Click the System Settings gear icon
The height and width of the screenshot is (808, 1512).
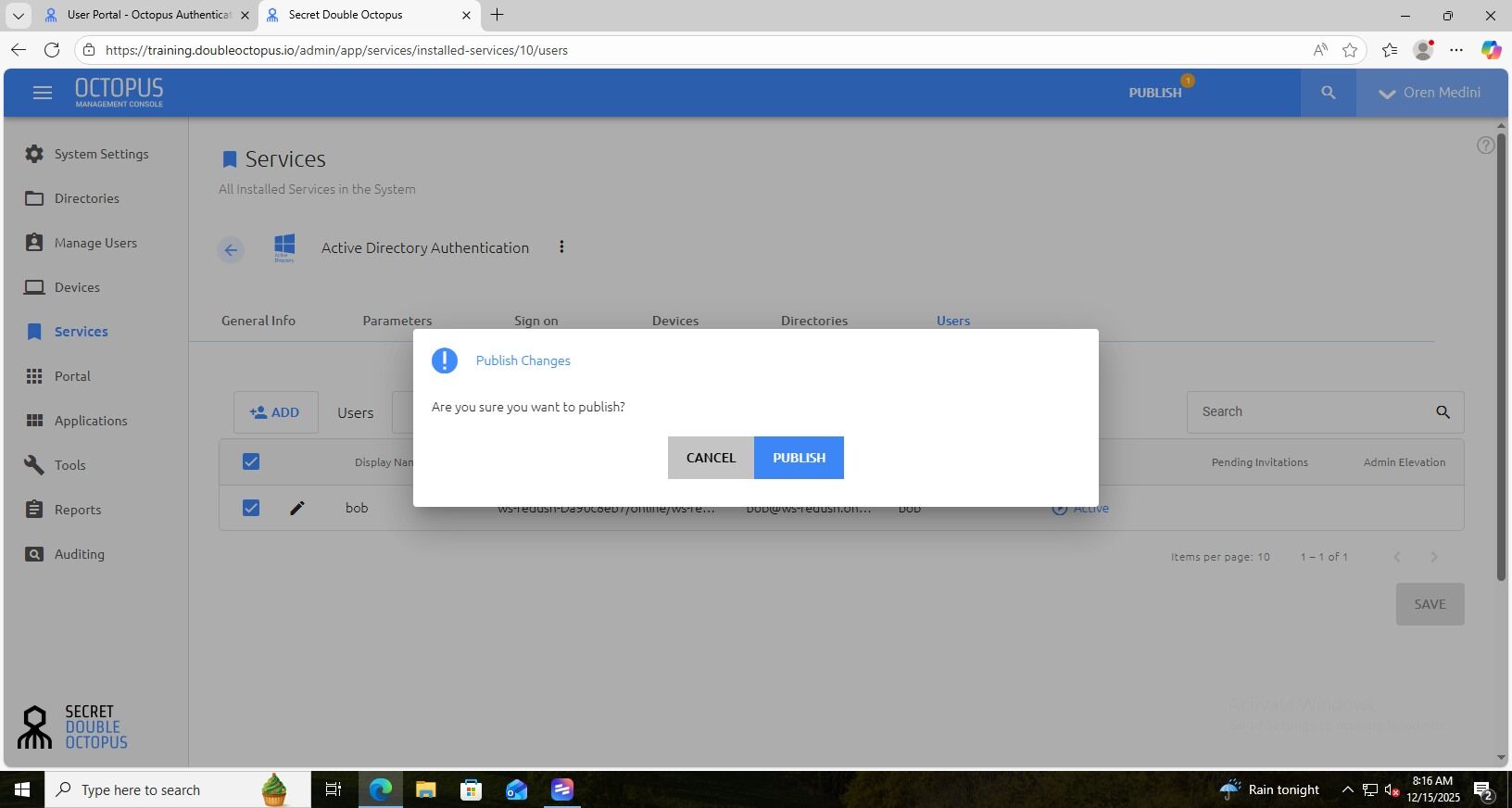click(x=34, y=154)
